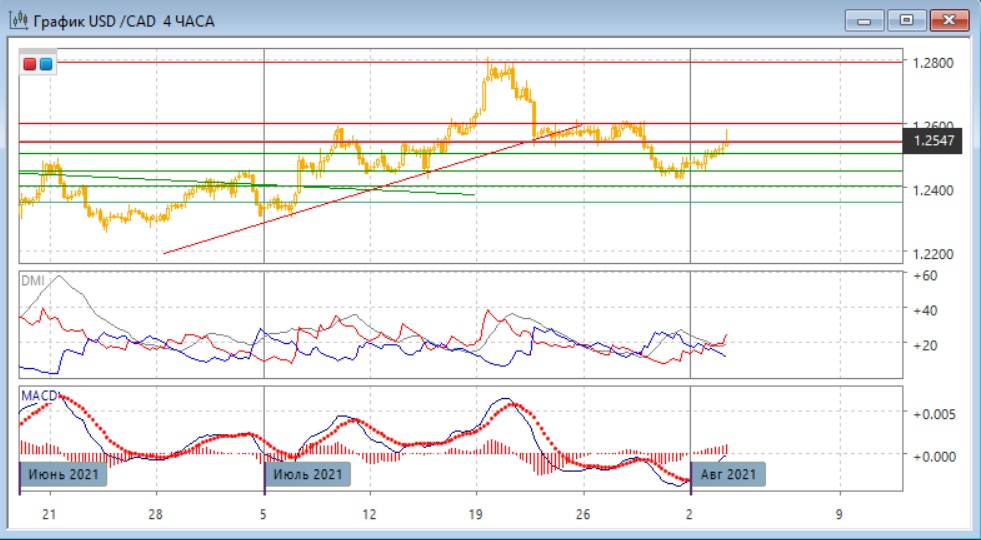Minimize the USD/CAD chart window

coord(864,20)
